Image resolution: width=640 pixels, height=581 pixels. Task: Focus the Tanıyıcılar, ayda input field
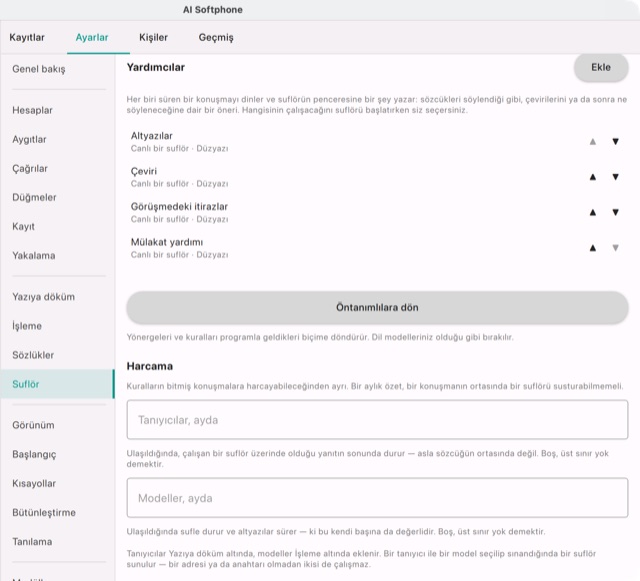pyautogui.click(x=377, y=420)
